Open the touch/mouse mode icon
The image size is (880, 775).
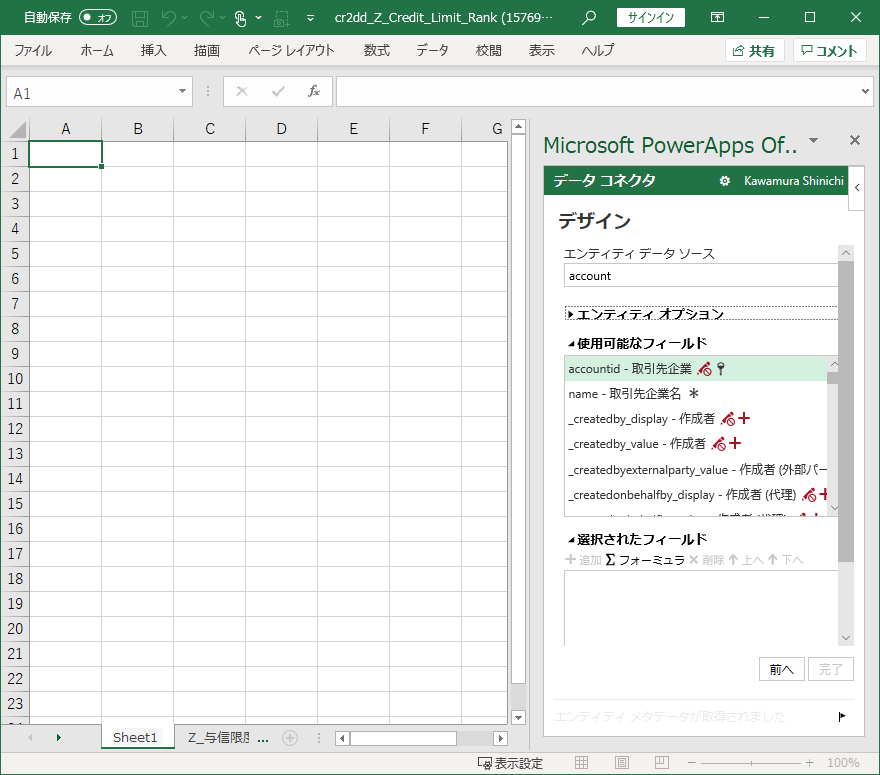[x=240, y=19]
